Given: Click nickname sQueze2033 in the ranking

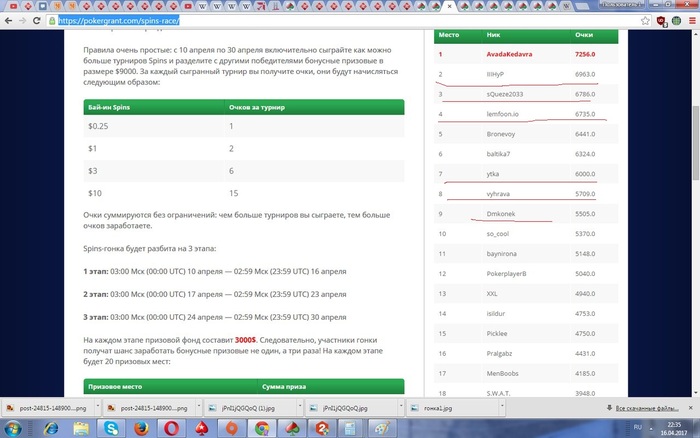Looking at the screenshot, I should (x=504, y=94).
